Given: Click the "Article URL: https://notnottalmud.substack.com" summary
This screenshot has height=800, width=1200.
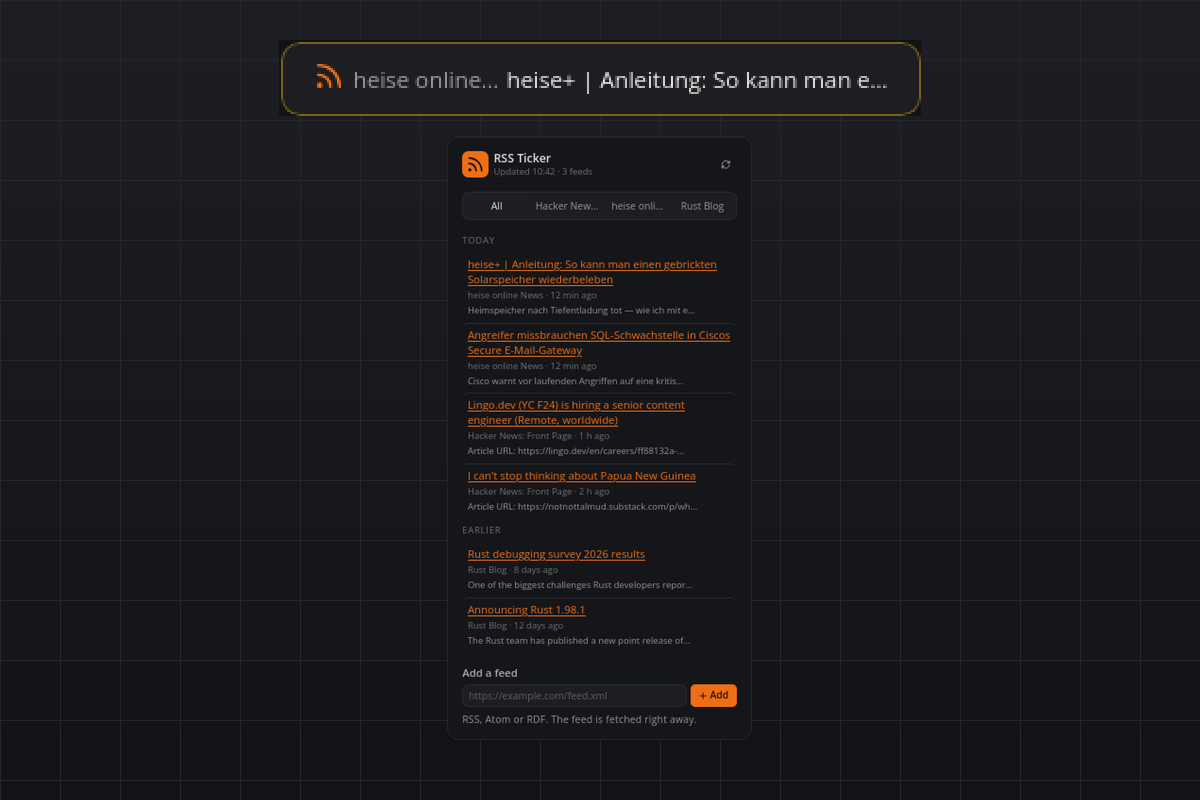Looking at the screenshot, I should point(583,507).
